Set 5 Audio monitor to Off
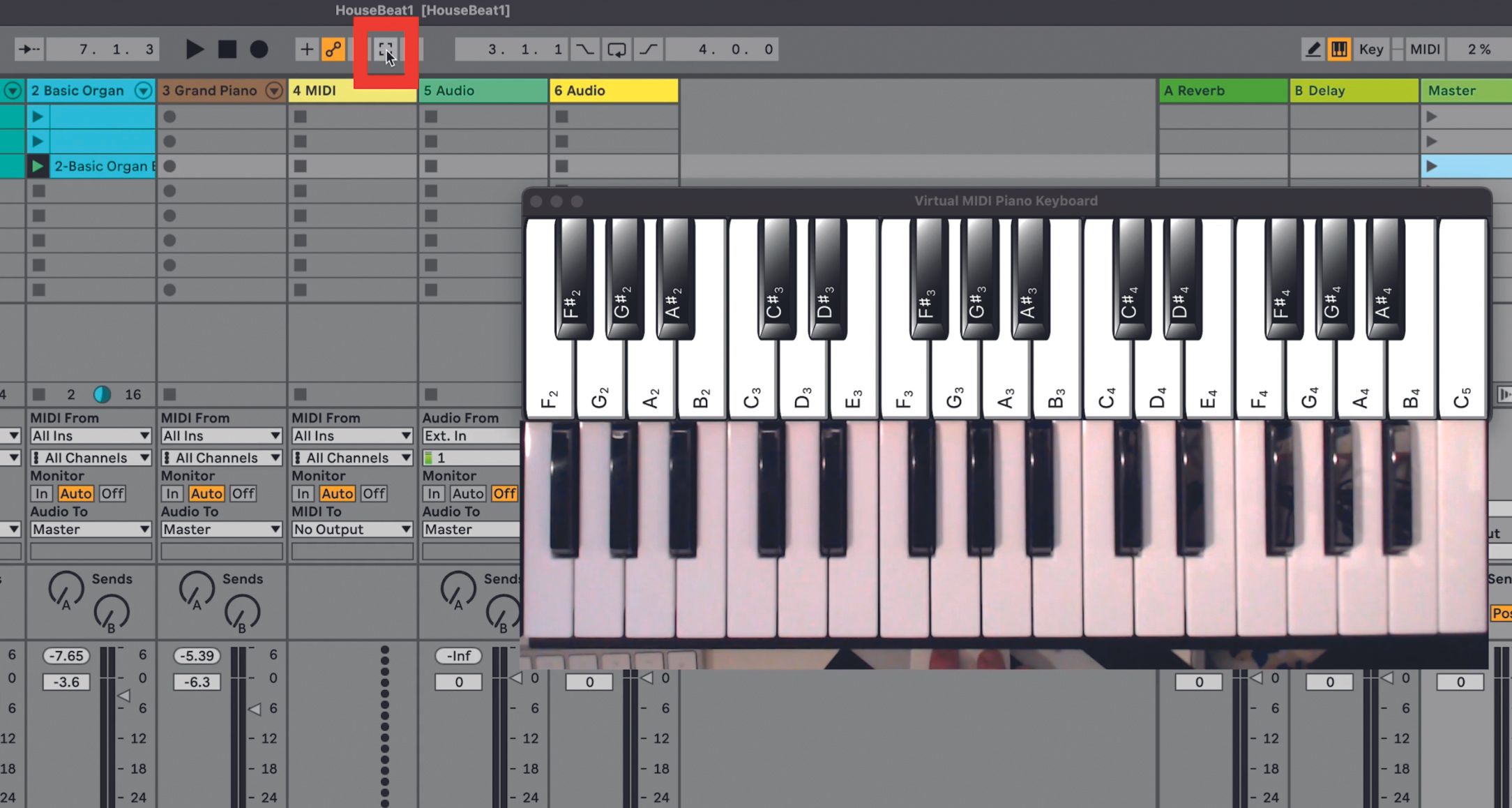The height and width of the screenshot is (808, 1512). [x=504, y=493]
